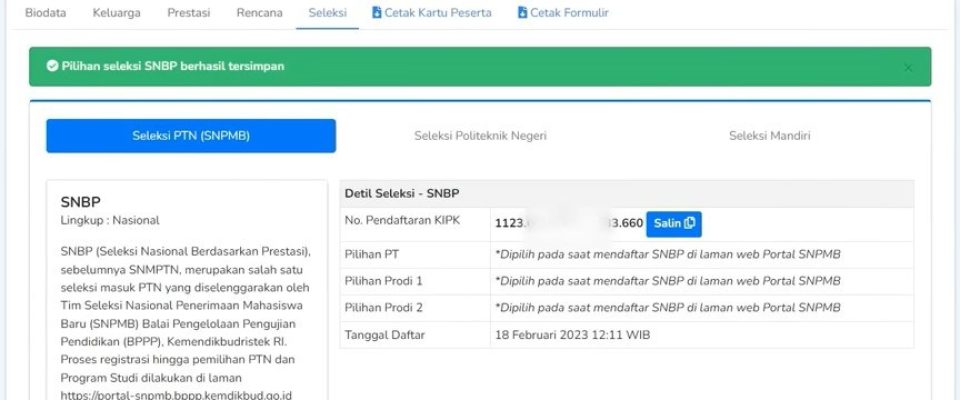Click the 'Lingkup : Nasional' text

(x=110, y=221)
